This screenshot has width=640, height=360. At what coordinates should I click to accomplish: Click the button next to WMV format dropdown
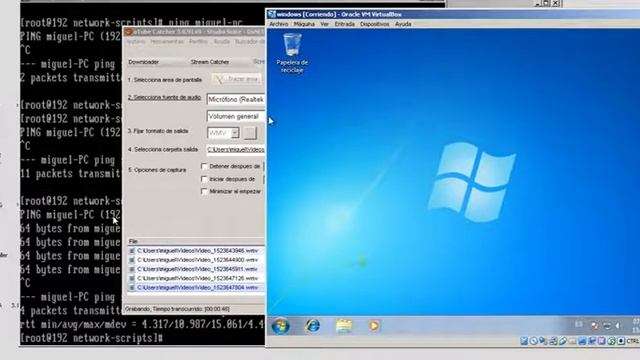pyautogui.click(x=250, y=133)
